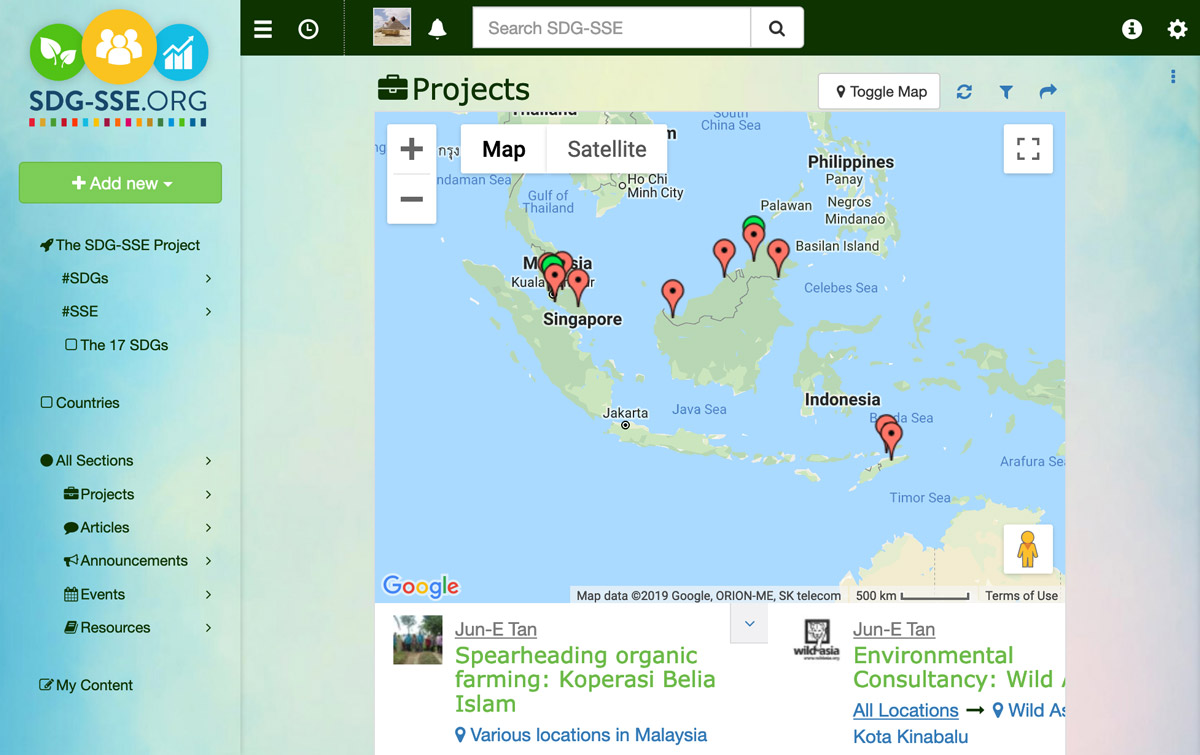Viewport: 1200px width, 755px height.
Task: Click the user avatar thumbnail in top bar
Action: coord(392,27)
